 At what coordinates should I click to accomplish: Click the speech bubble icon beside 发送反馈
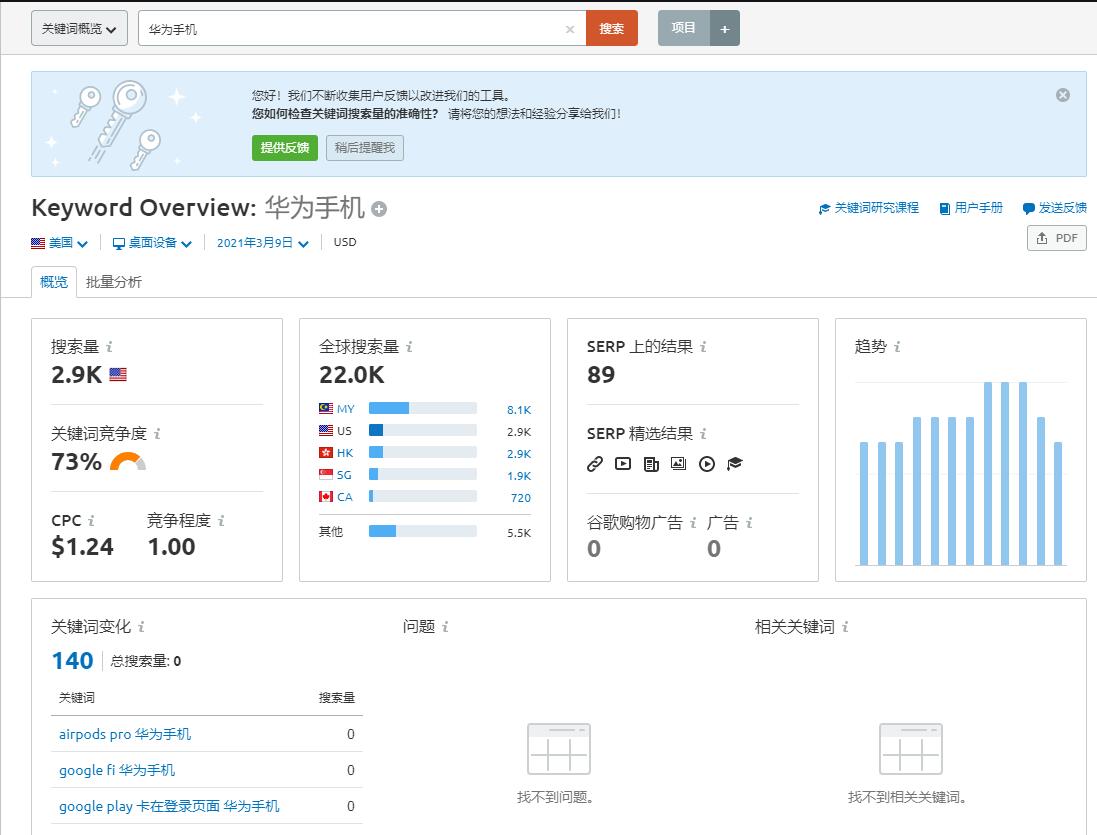click(x=1027, y=208)
